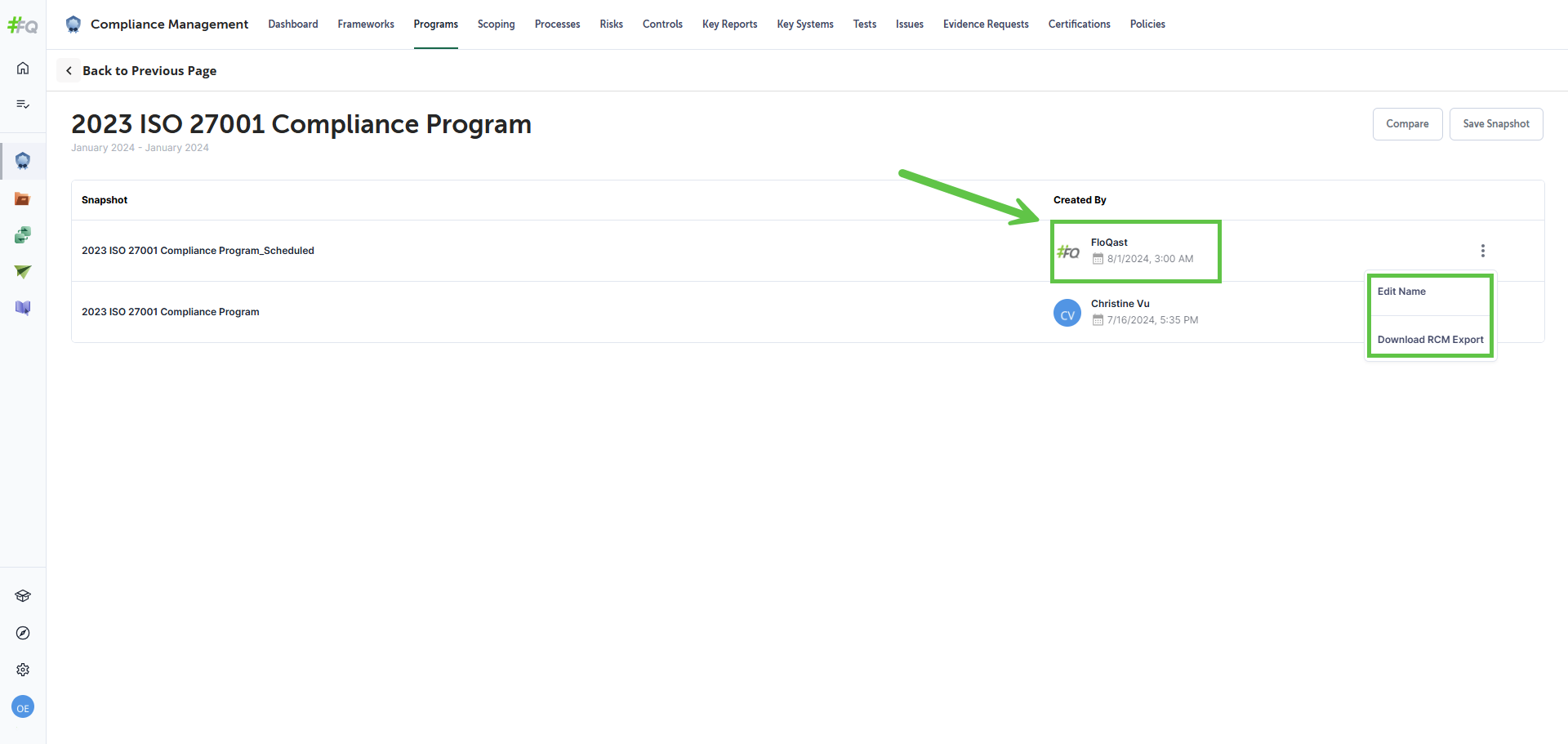Go to the Dashboard tab
Screen dimensions: 1568x744
point(293,25)
